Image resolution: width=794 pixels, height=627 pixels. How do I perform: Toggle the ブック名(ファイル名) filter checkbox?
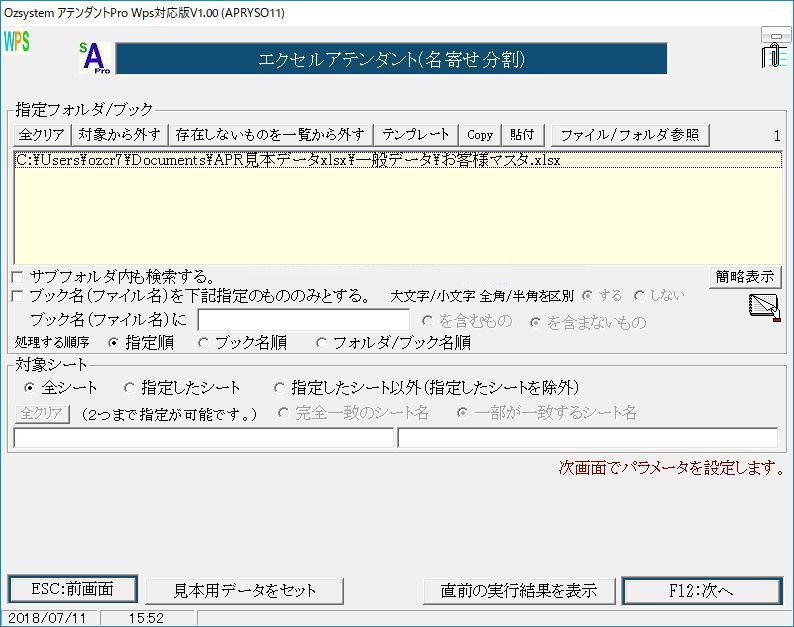[17, 296]
